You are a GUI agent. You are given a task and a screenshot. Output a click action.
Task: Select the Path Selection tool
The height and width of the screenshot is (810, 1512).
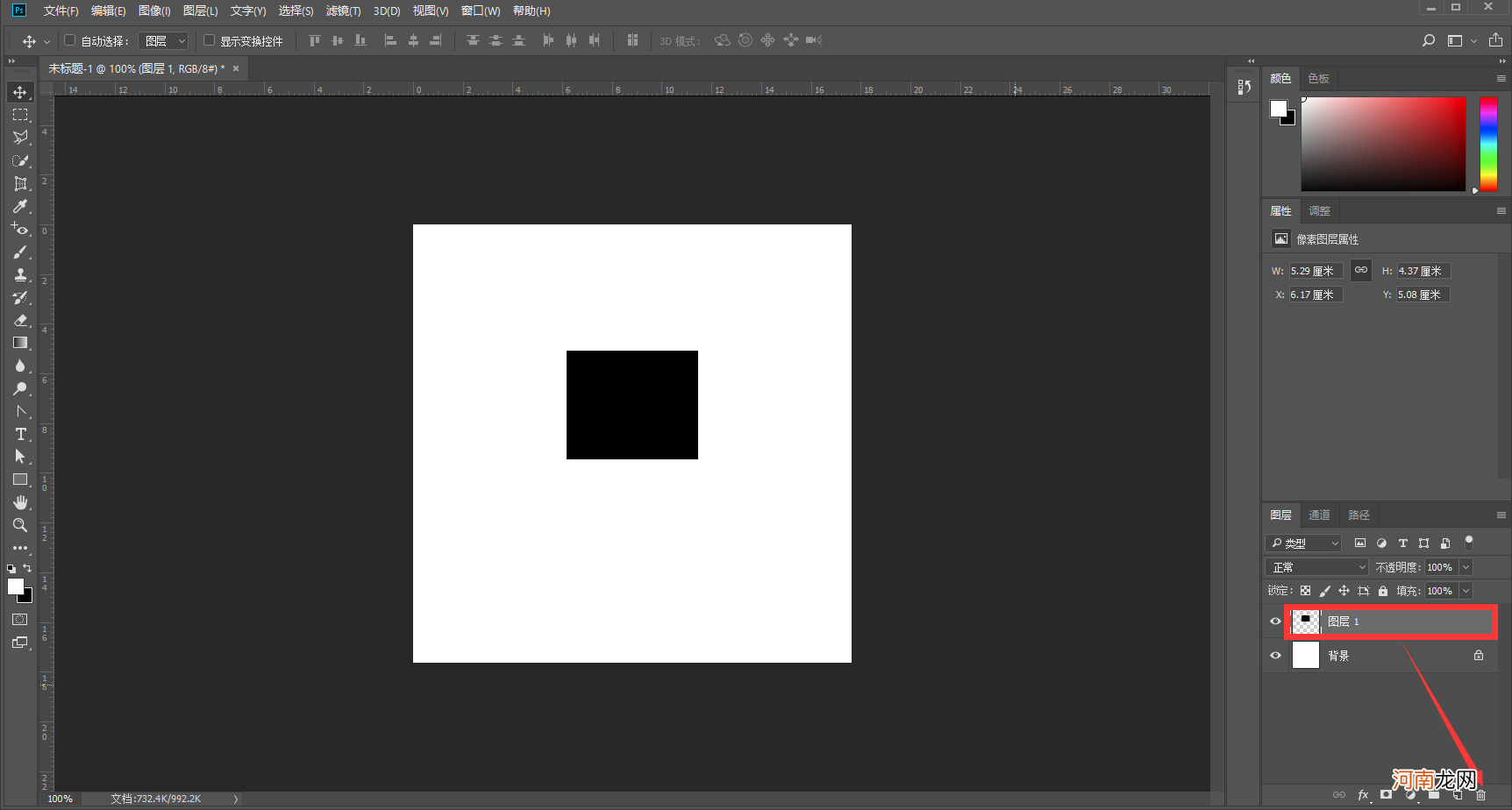click(x=20, y=457)
